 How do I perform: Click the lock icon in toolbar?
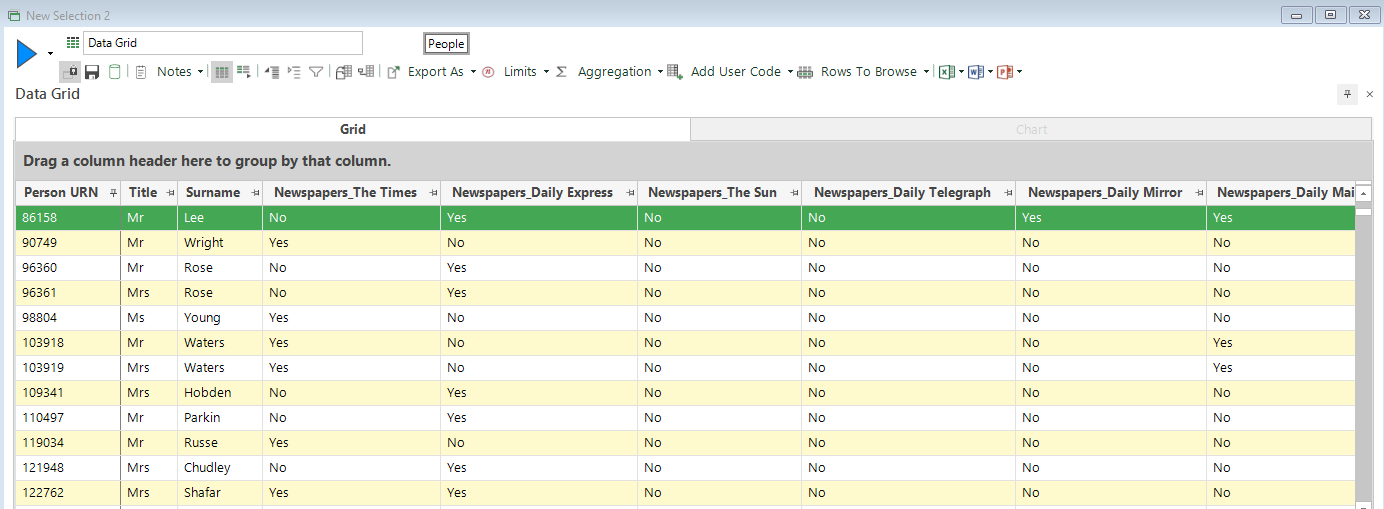(70, 72)
